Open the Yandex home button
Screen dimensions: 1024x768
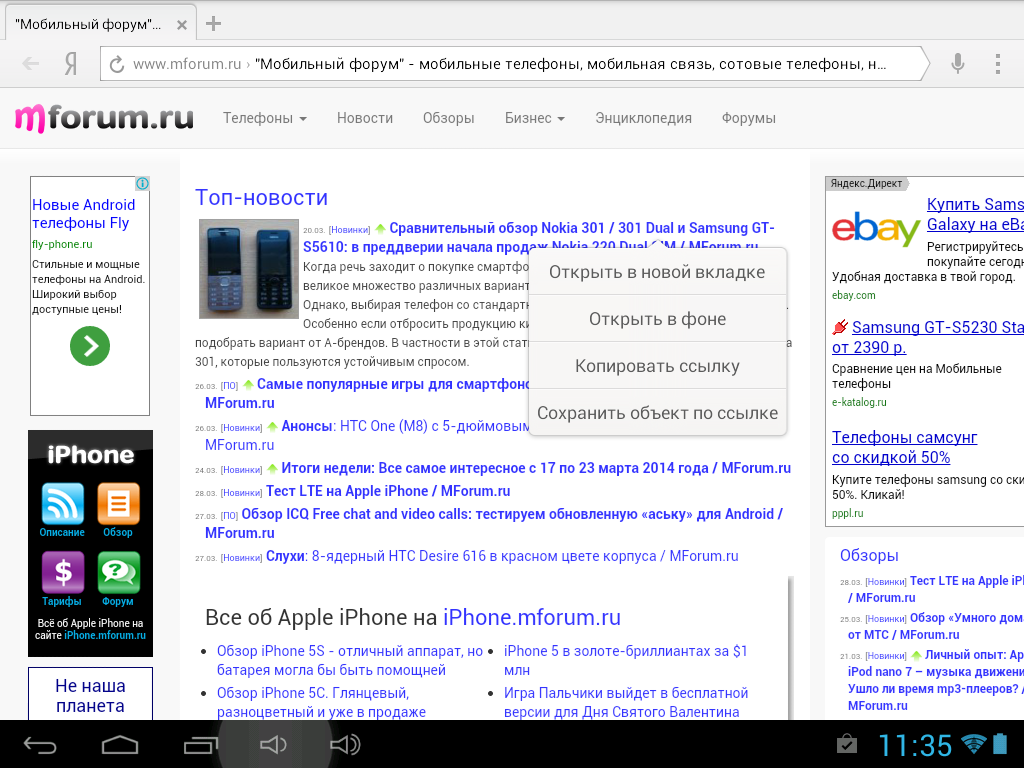(x=71, y=64)
